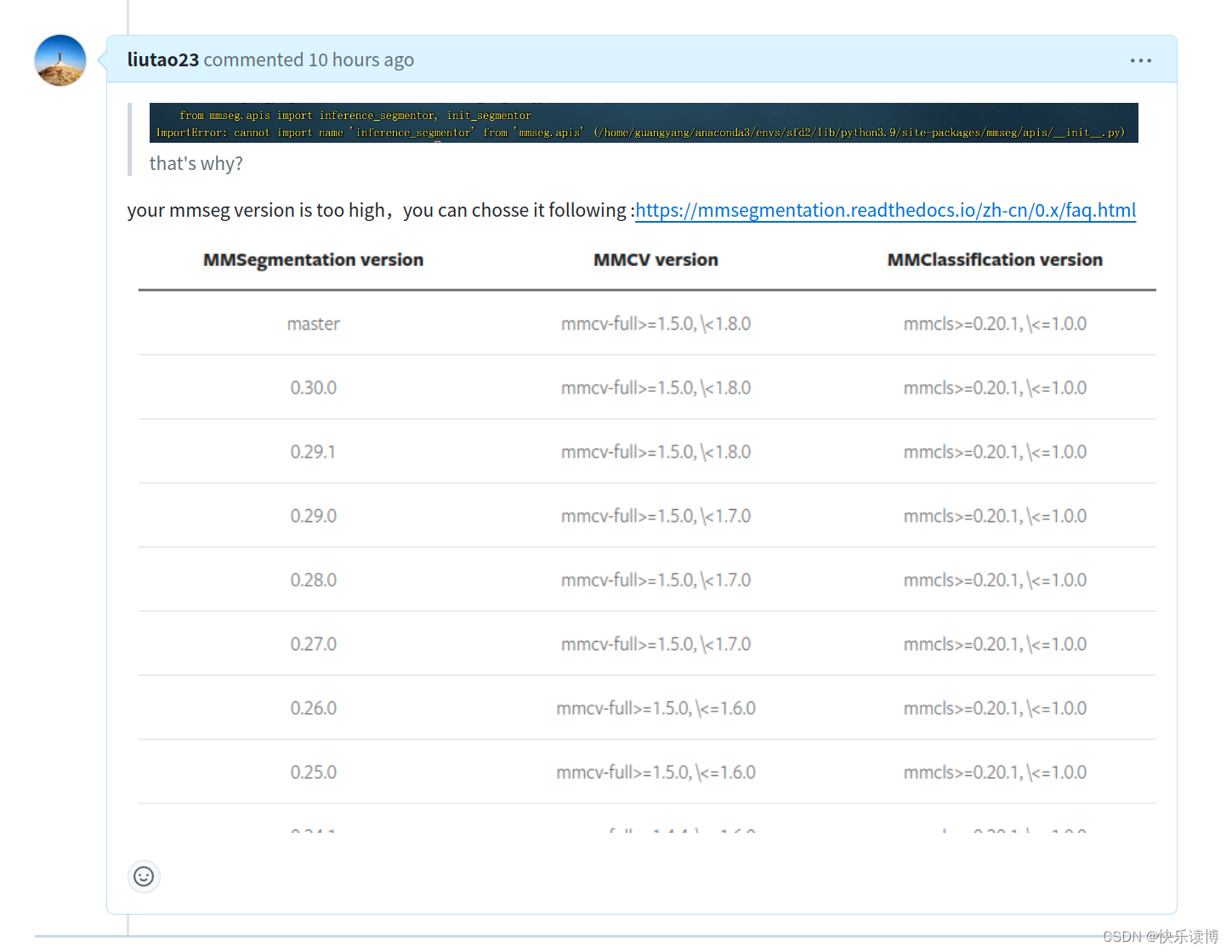The height and width of the screenshot is (952, 1232).
Task: Click the MMCV requirement in the 0.28.0 row
Action: pos(656,580)
